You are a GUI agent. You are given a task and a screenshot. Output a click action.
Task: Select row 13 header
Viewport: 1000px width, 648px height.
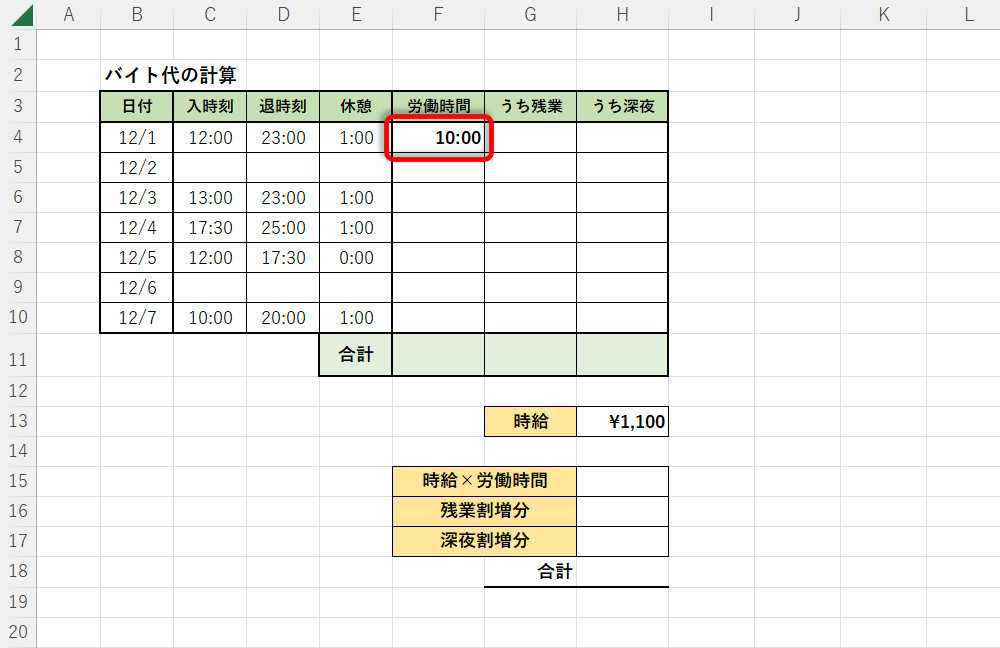(x=18, y=422)
